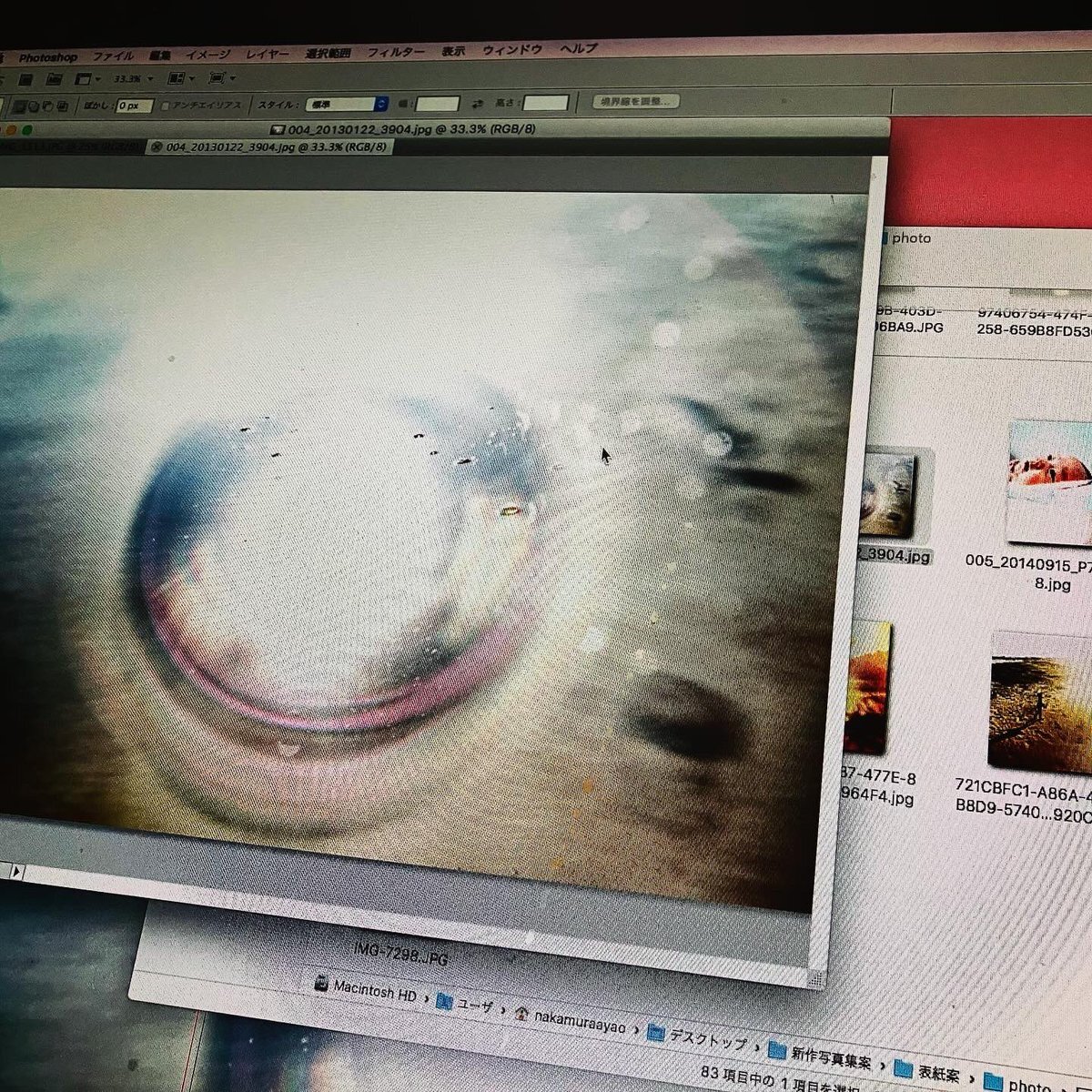
Task: Toggle the アンチエイリアス checkbox
Action: [166, 106]
